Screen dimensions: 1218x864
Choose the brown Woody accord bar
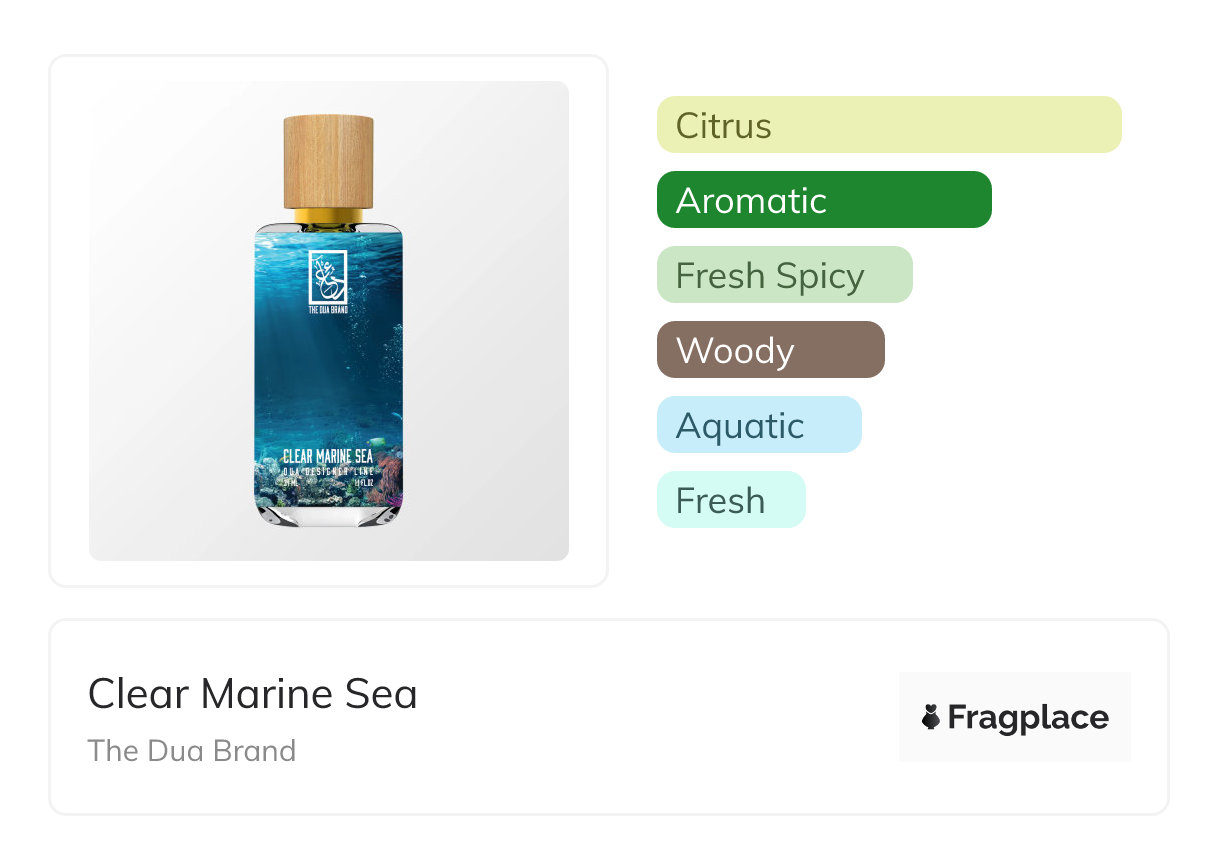point(770,350)
